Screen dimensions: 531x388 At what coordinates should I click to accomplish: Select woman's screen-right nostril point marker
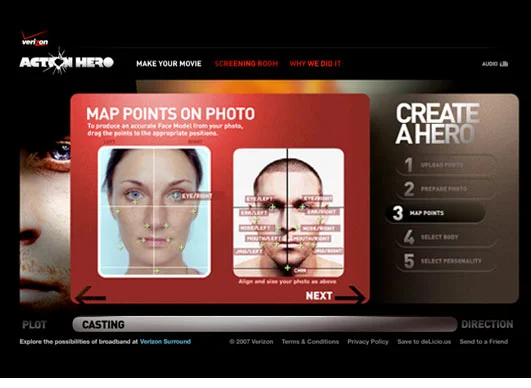pos(166,225)
